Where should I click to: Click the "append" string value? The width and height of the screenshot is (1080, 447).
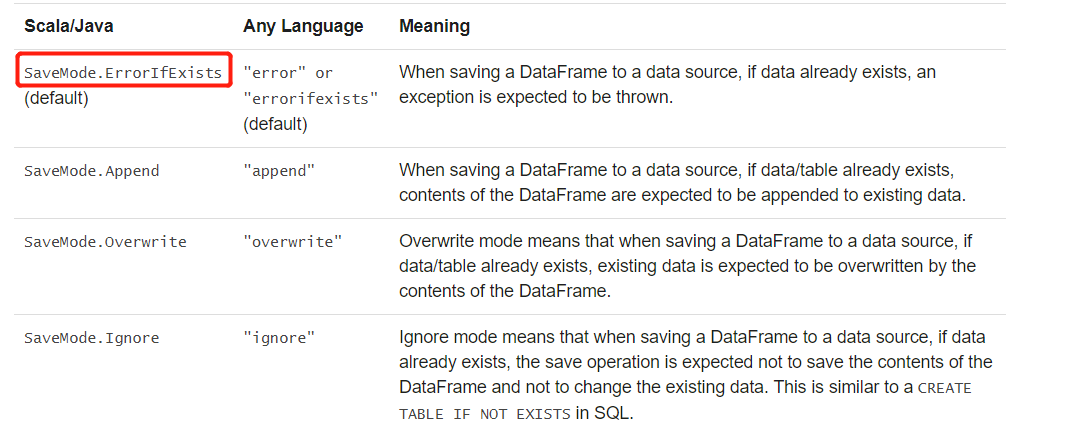tap(279, 171)
